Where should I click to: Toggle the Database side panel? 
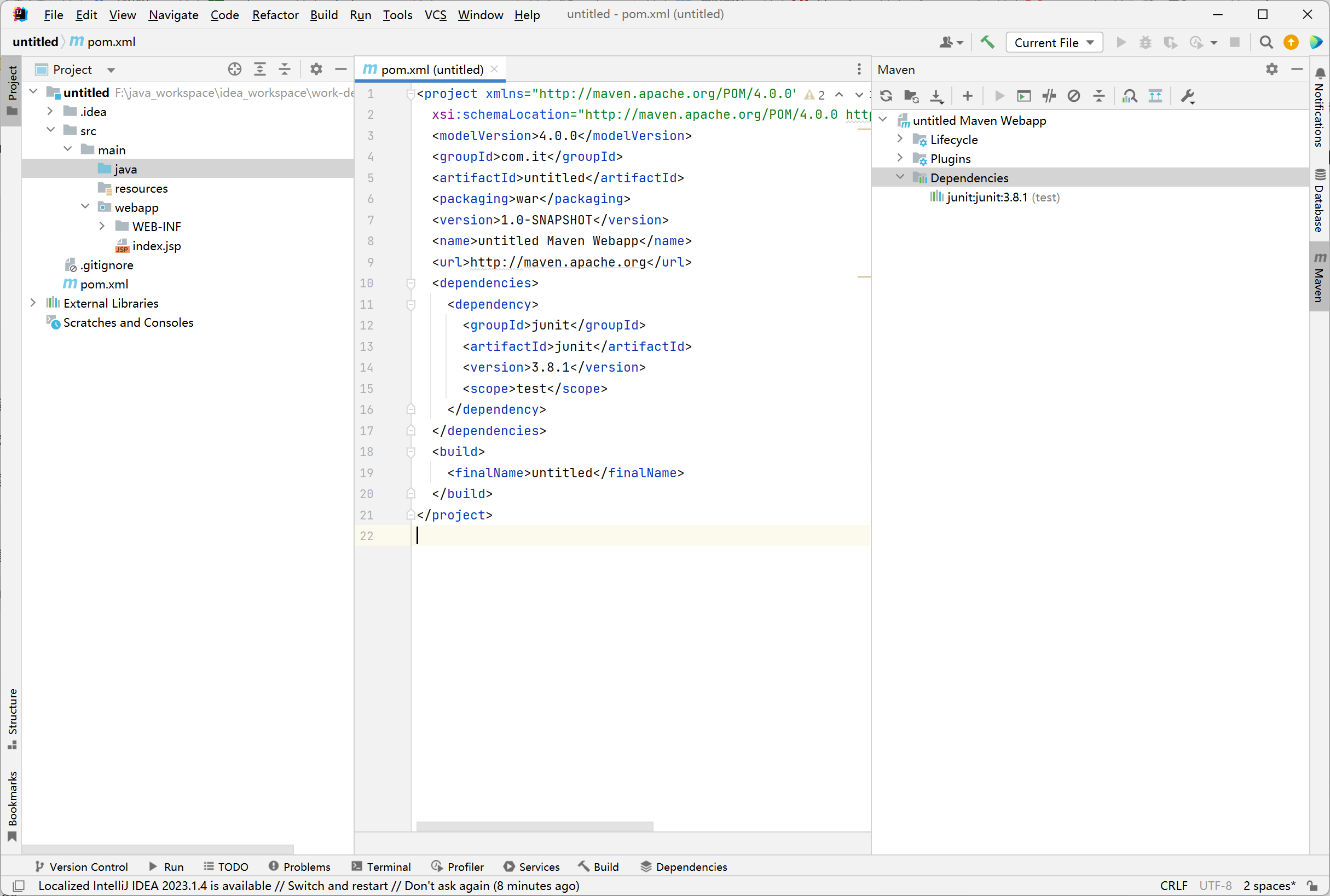(1319, 200)
